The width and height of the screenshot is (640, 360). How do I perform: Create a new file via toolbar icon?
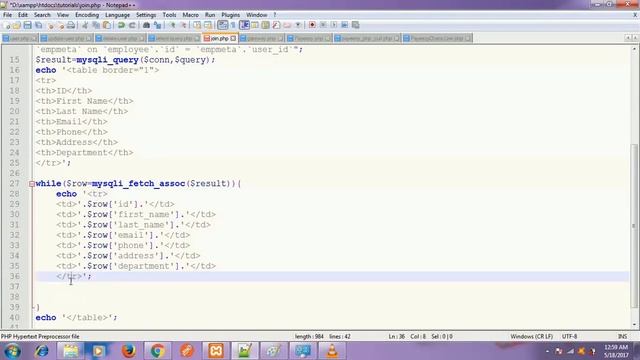tap(7, 25)
